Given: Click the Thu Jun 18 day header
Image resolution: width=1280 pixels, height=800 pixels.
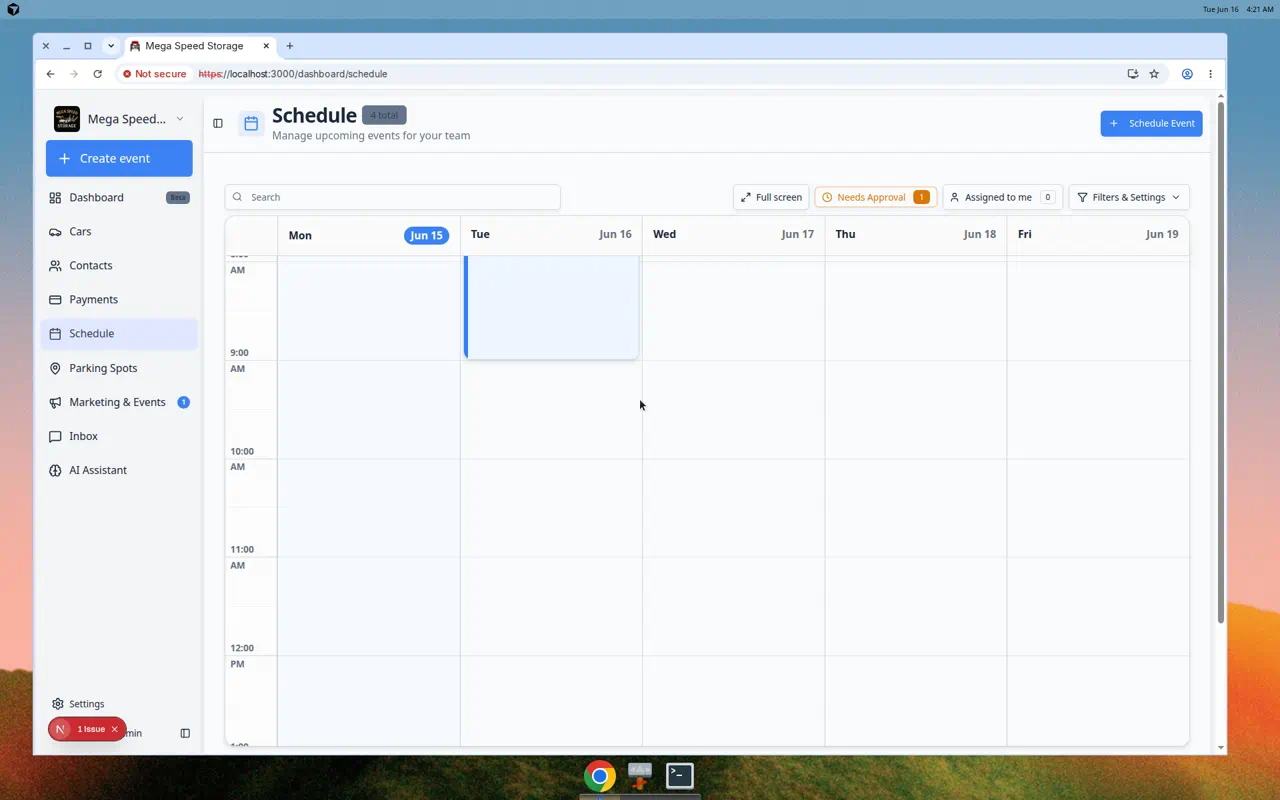Looking at the screenshot, I should (915, 235).
